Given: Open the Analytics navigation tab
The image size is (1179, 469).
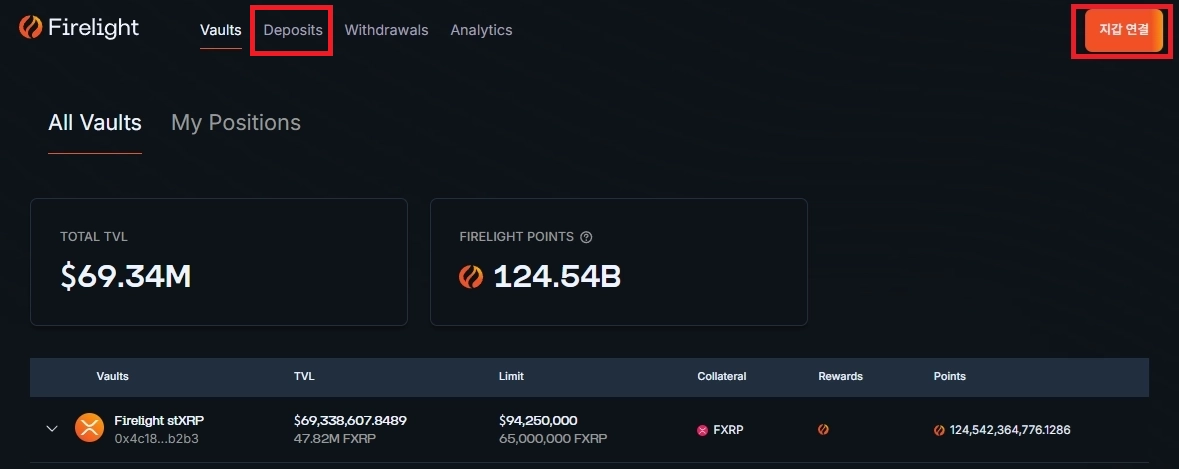Looking at the screenshot, I should point(481,30).
